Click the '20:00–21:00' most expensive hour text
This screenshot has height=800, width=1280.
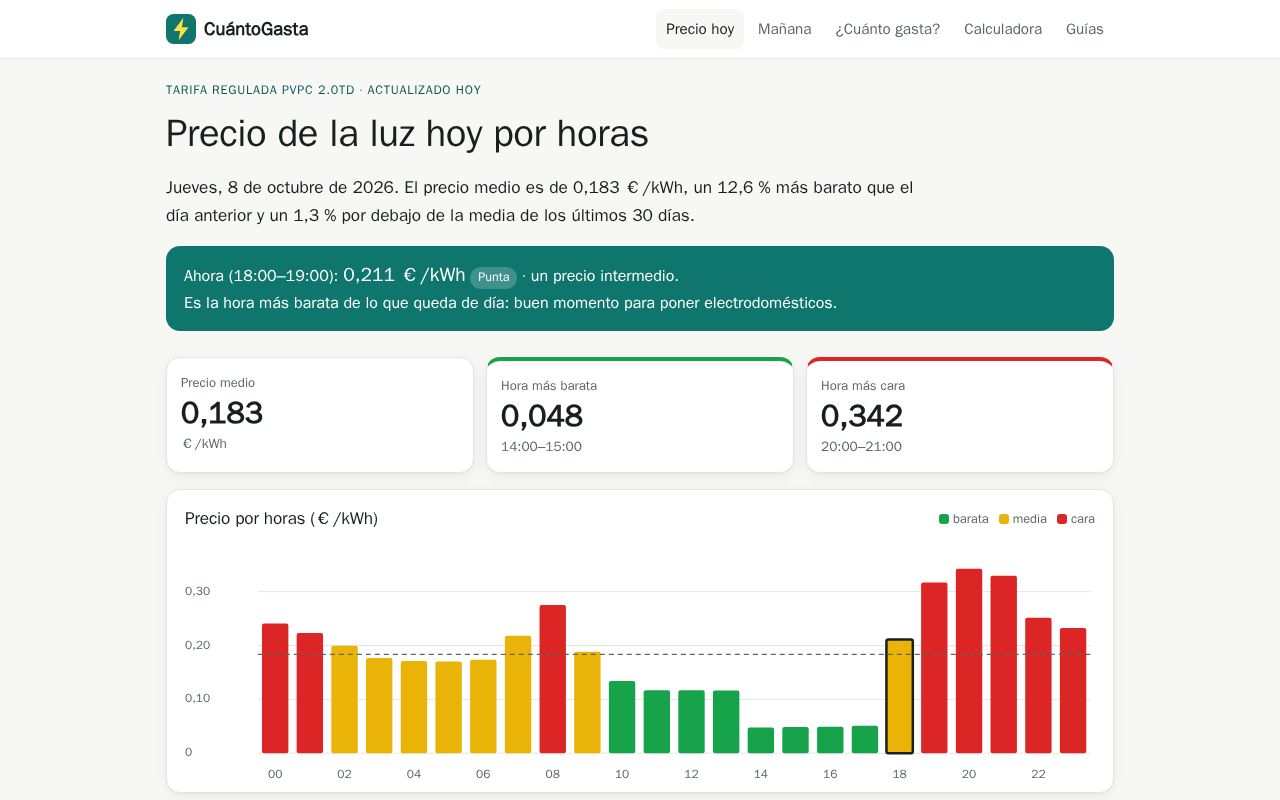tap(861, 447)
